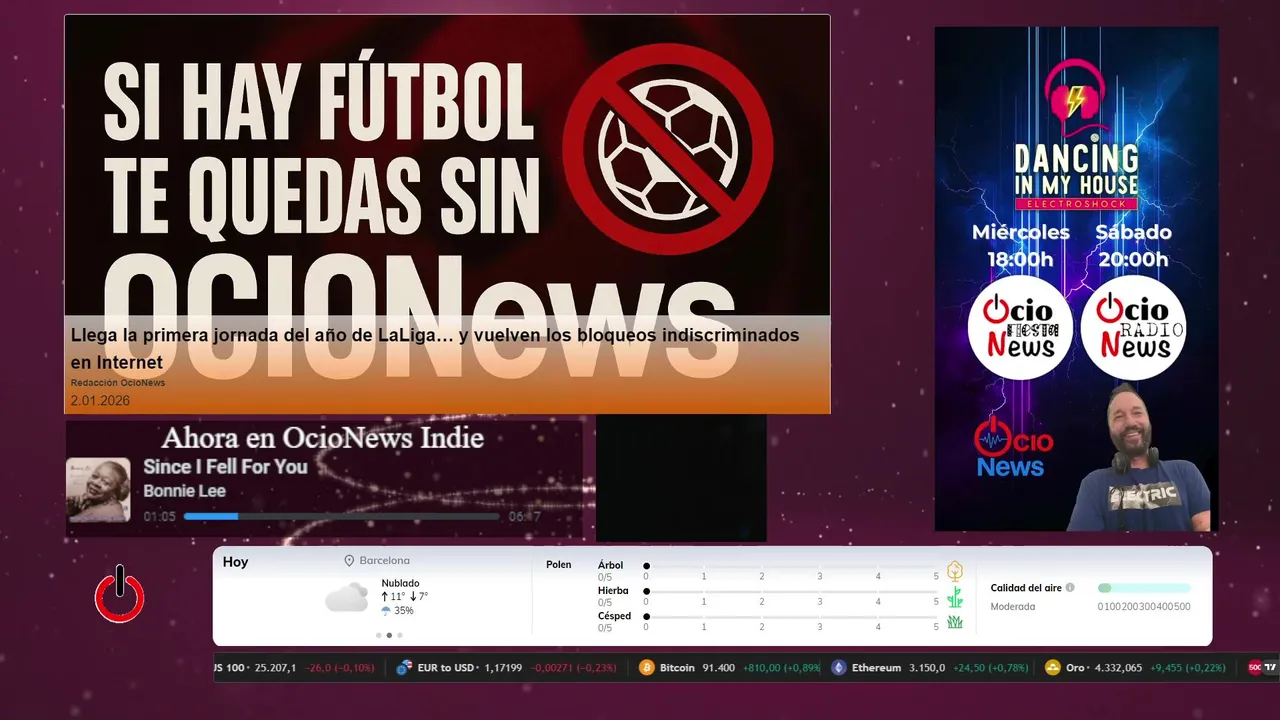Click the Ethereum price 3.150,0

tap(925, 667)
